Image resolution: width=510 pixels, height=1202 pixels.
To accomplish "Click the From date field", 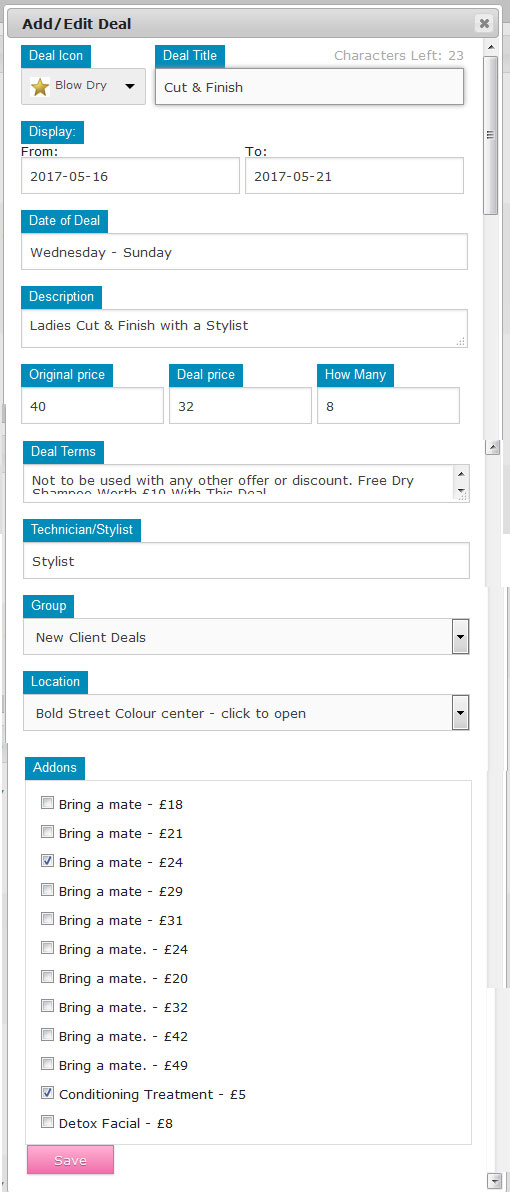I will [x=130, y=175].
